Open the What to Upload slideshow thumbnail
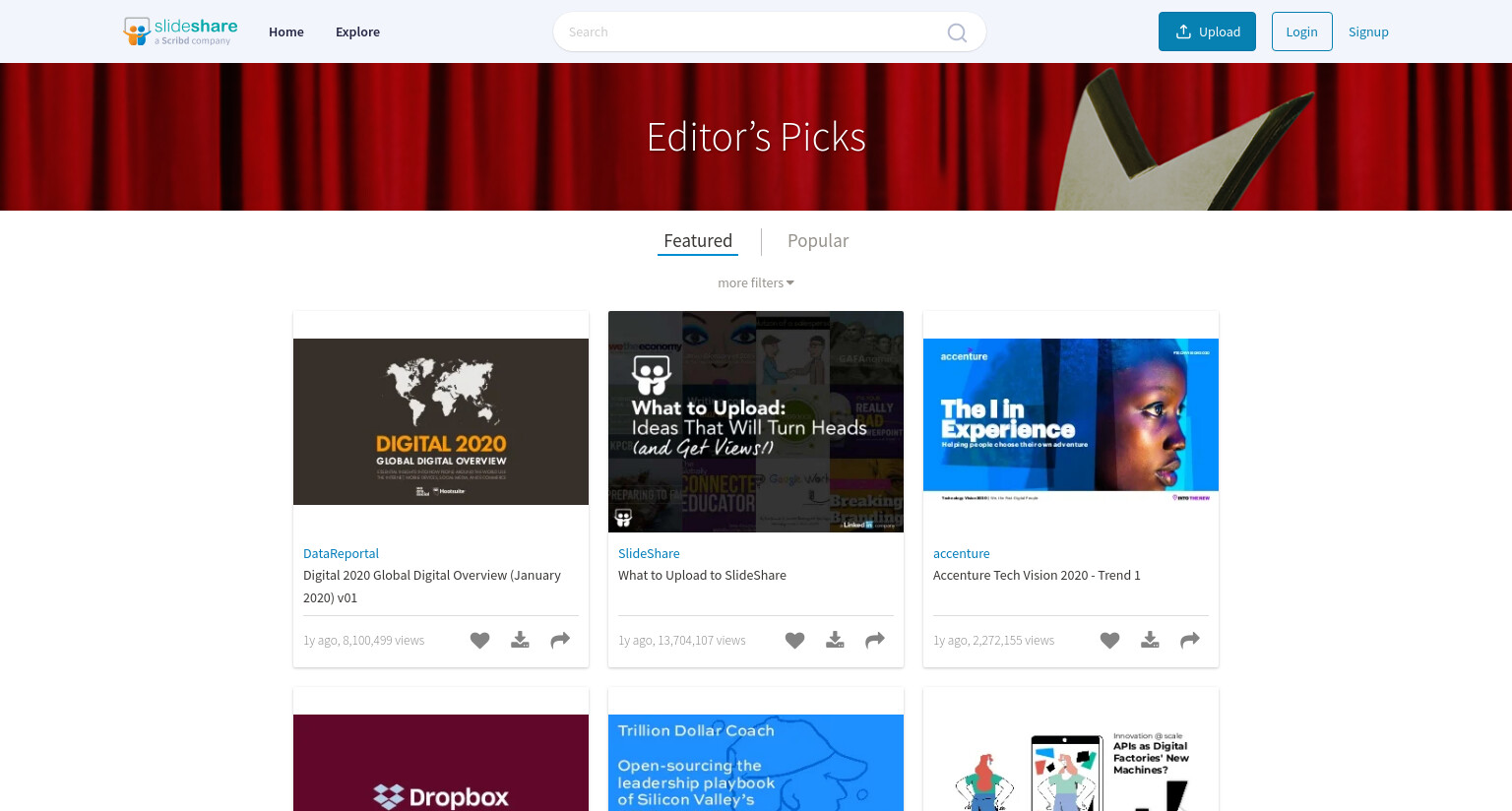Image resolution: width=1512 pixels, height=811 pixels. pyautogui.click(x=756, y=421)
